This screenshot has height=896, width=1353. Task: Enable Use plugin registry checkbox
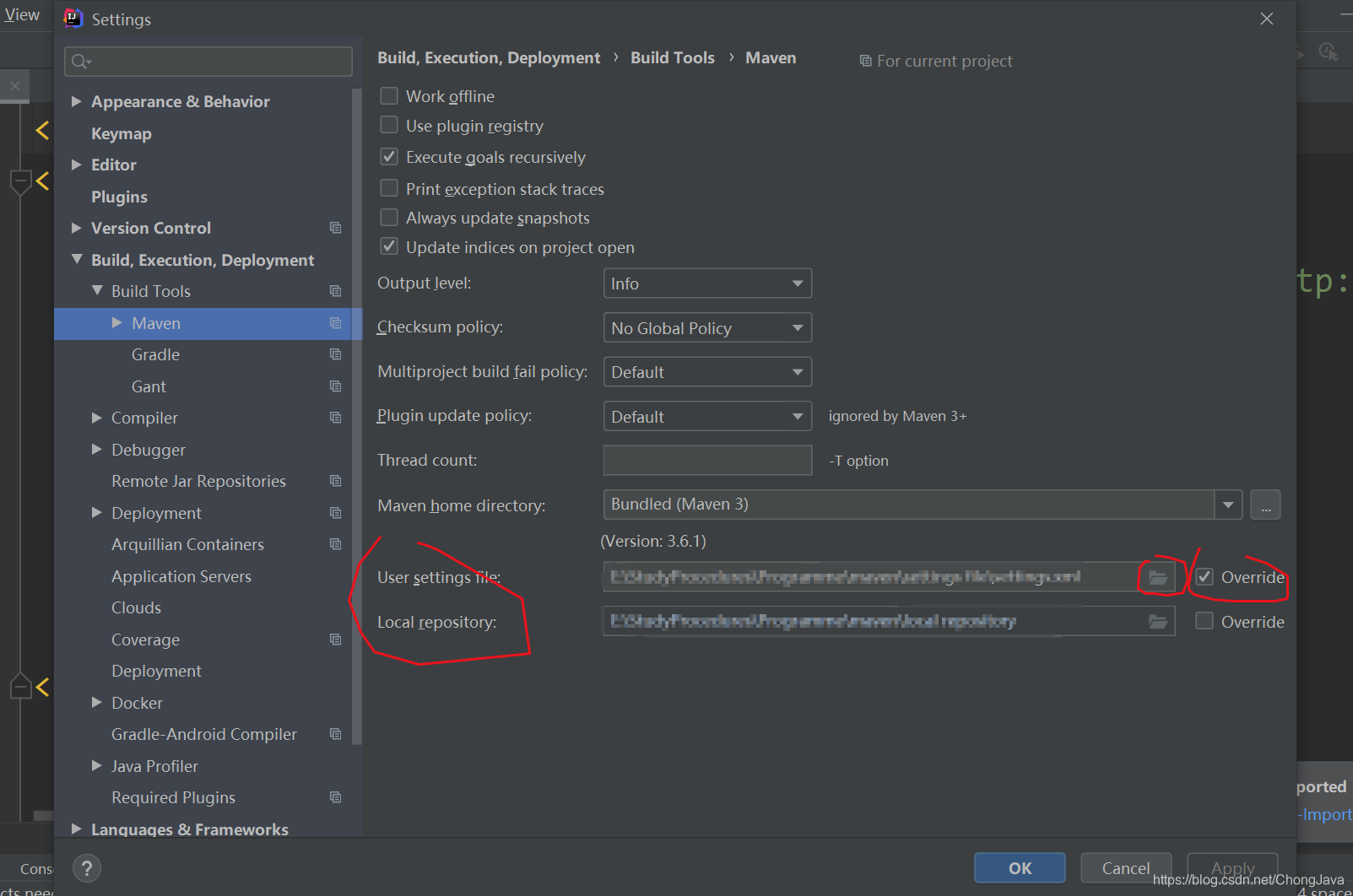click(x=389, y=125)
